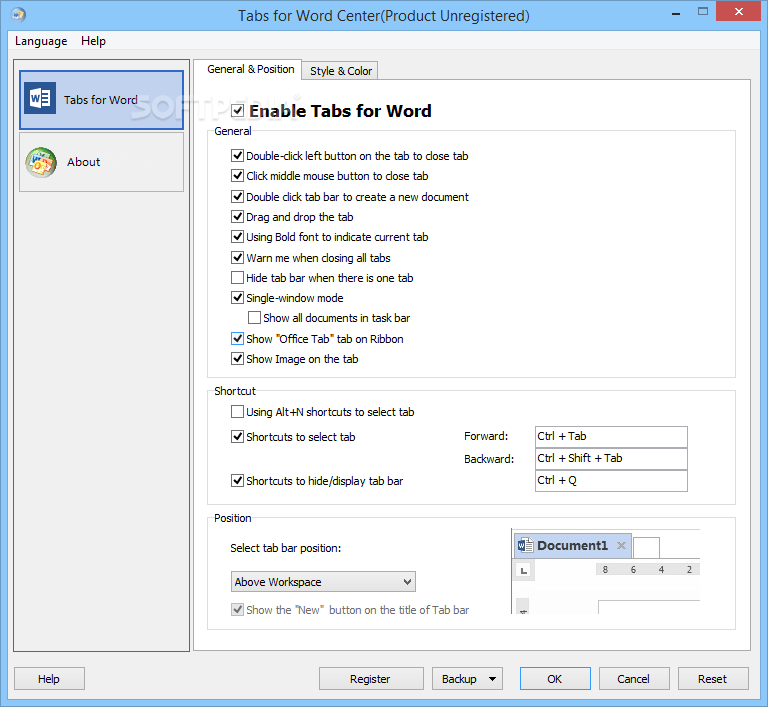This screenshot has width=768, height=707.
Task: Toggle Show "Office Tab" tab on Ribbon
Action: point(238,339)
